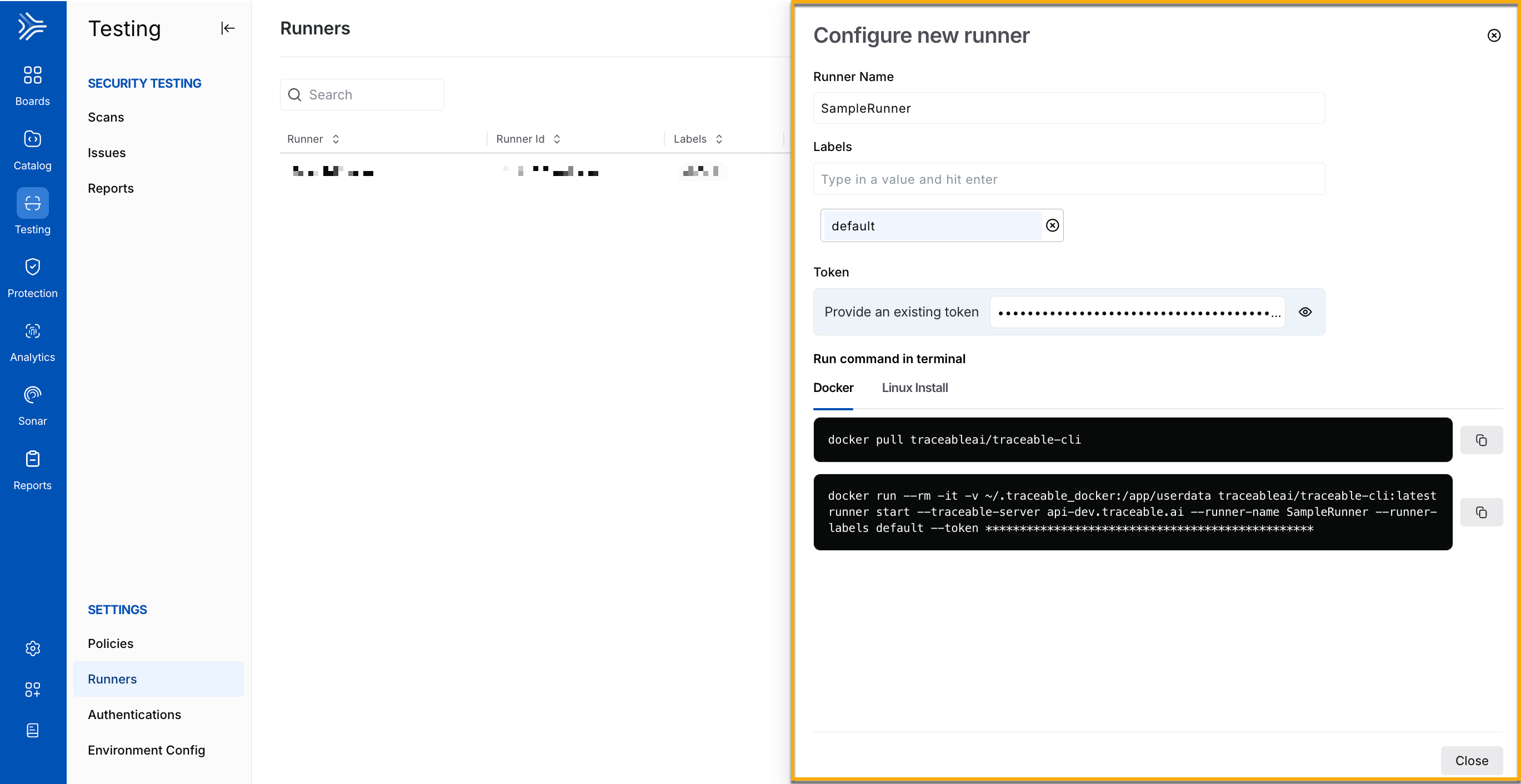Open the Reports clipboard icon in sidebar

click(x=32, y=459)
